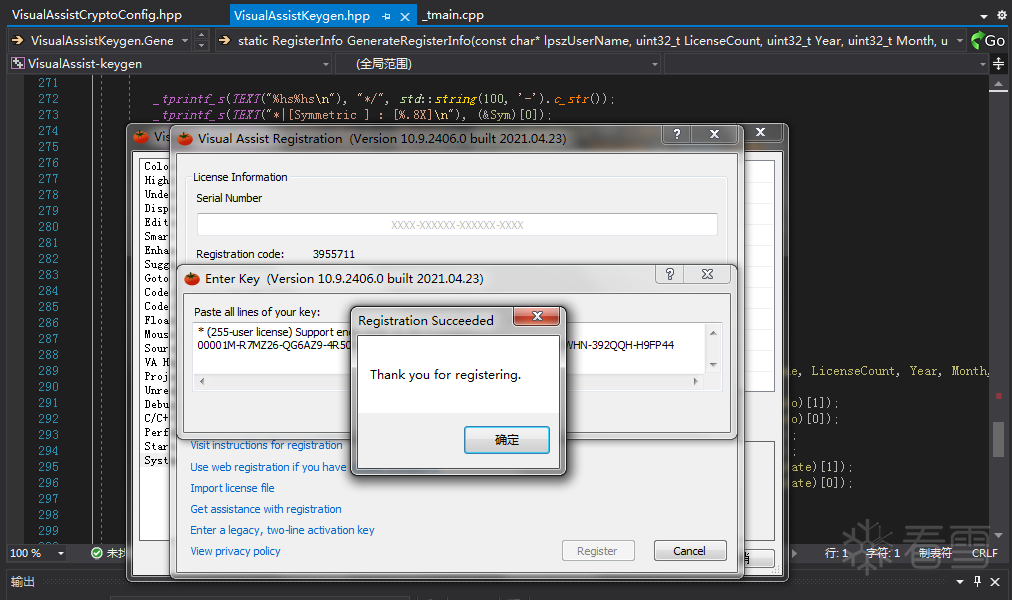Open the empty member dropdown on navigation bar
The width and height of the screenshot is (1012, 600).
coord(983,64)
